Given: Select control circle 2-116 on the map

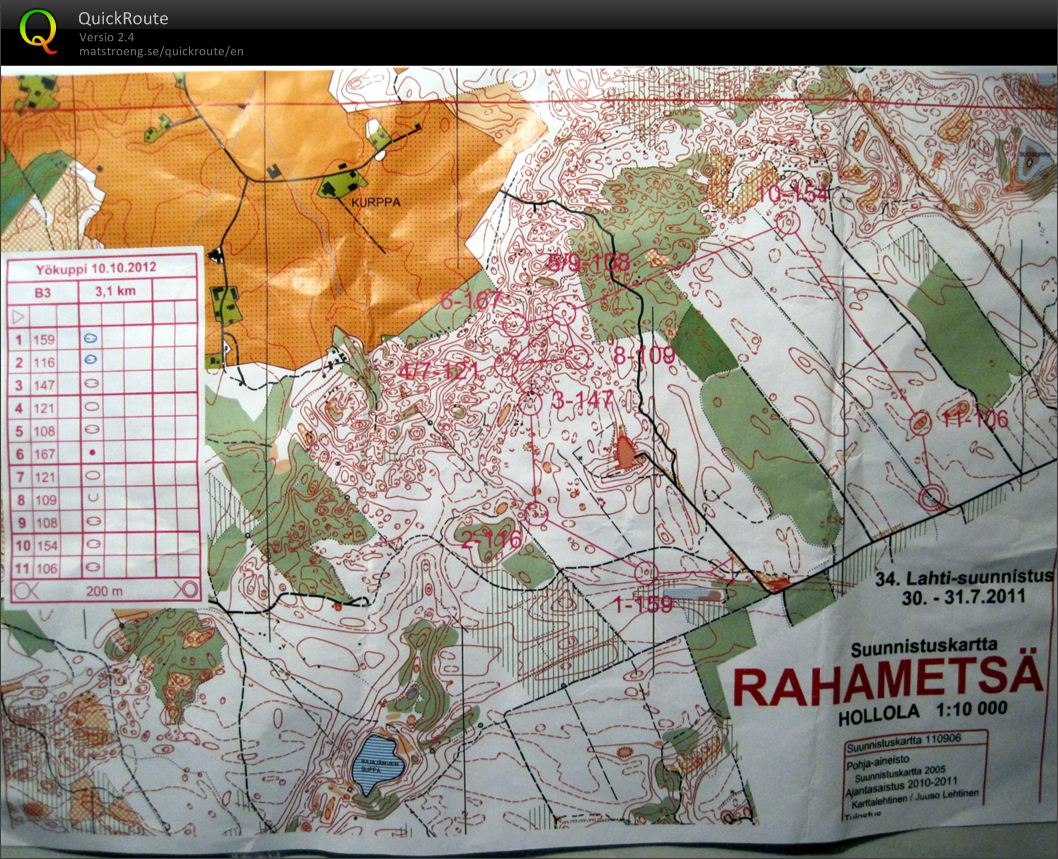Looking at the screenshot, I should pyautogui.click(x=536, y=514).
